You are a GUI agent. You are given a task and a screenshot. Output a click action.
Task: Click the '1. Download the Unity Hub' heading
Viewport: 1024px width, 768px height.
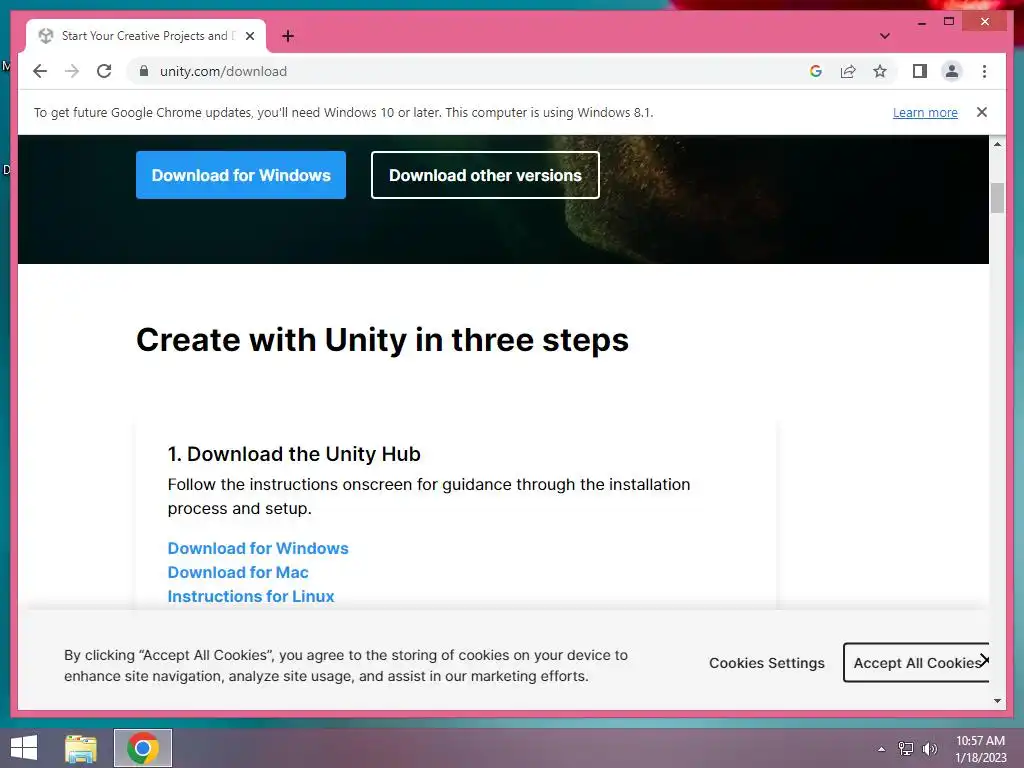coord(294,454)
